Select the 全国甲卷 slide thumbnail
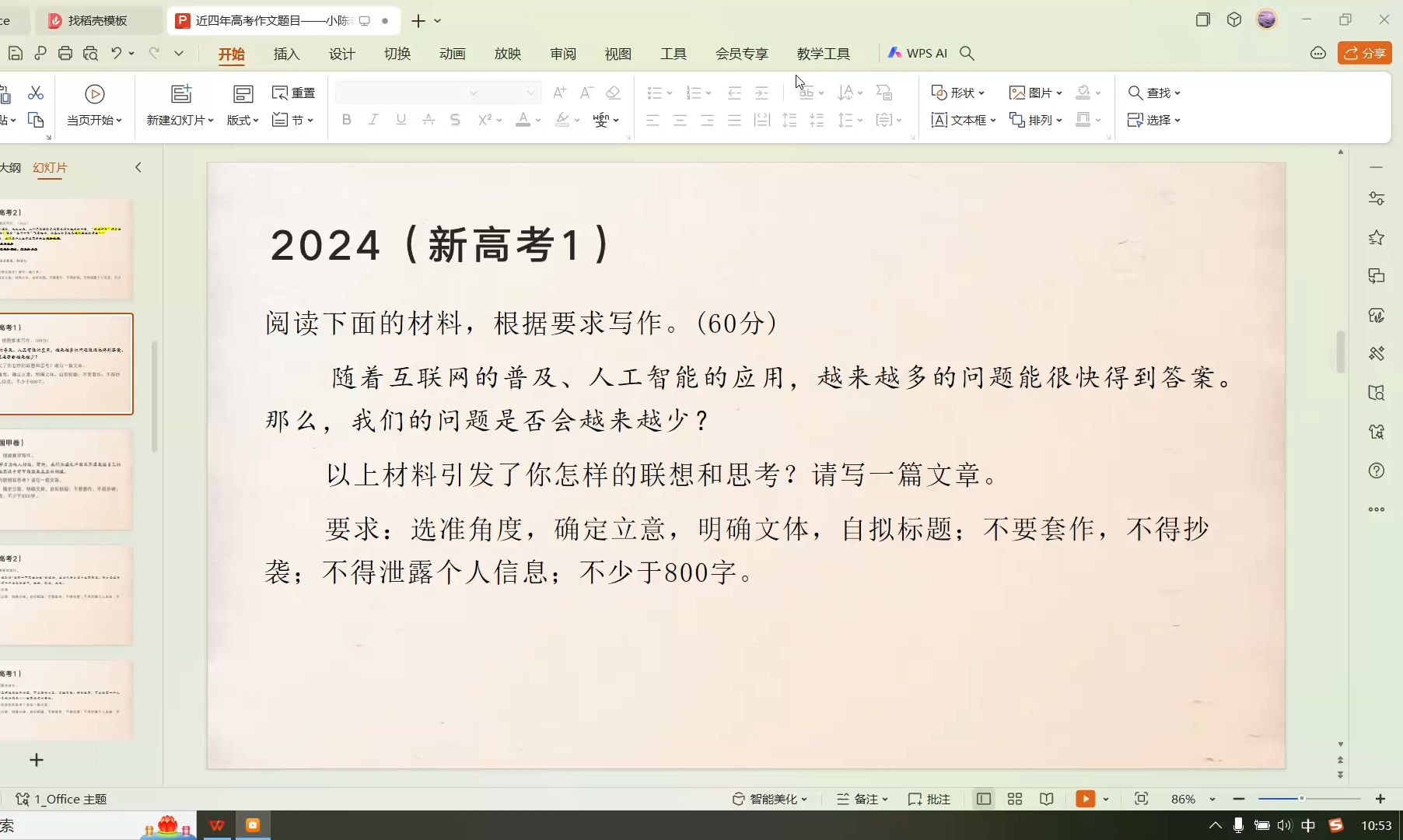 tap(66, 479)
